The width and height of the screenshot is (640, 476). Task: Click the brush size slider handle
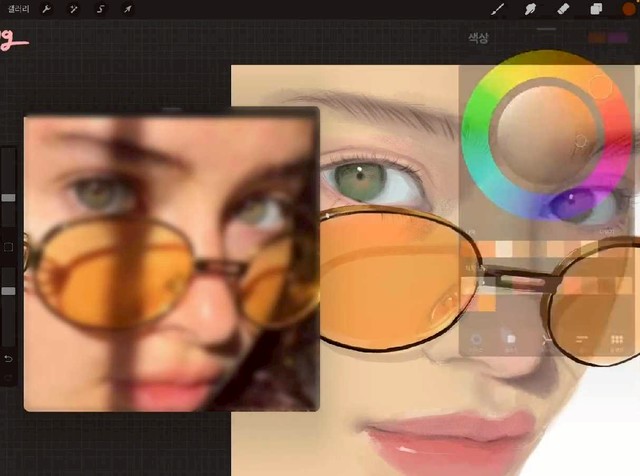point(9,198)
